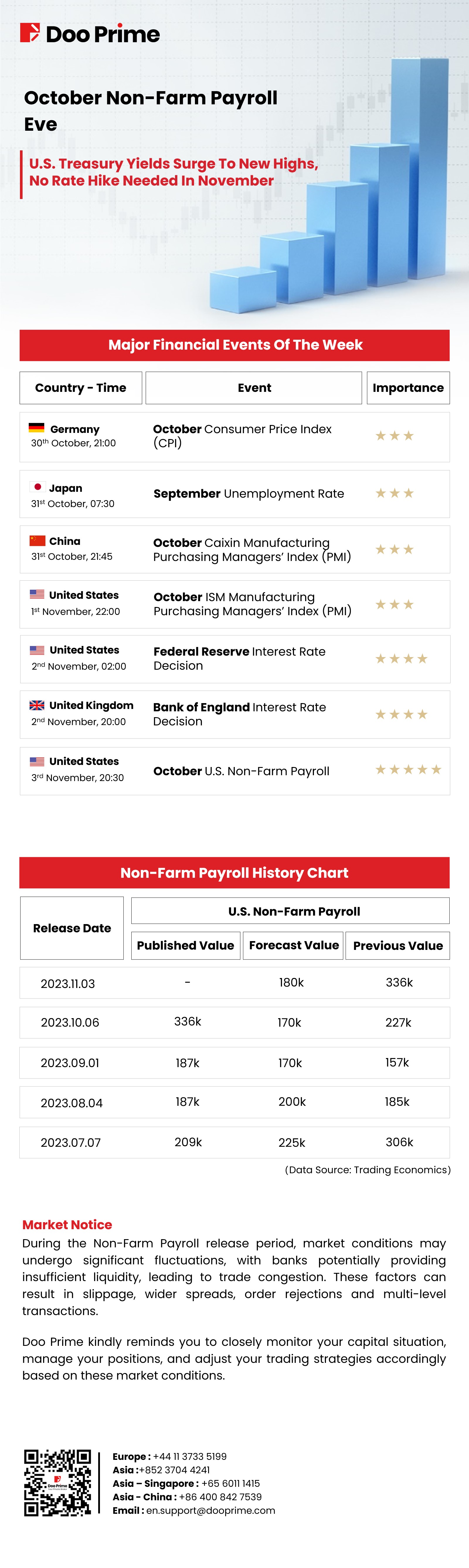Click the five-star rating for Non-Farm Payroll
This screenshot has height=1568, width=469.
pyautogui.click(x=407, y=770)
